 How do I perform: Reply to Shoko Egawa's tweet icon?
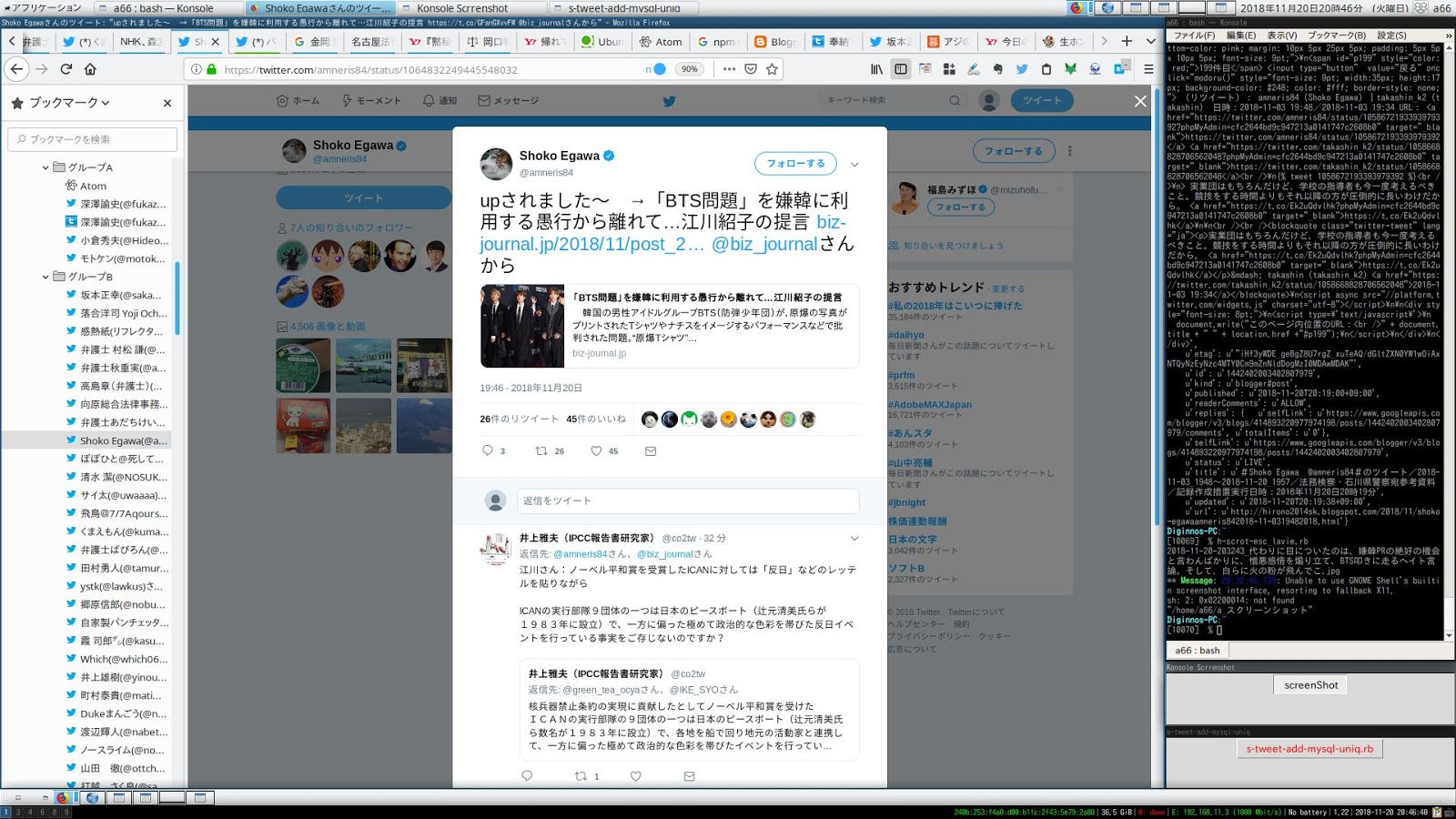click(x=488, y=450)
